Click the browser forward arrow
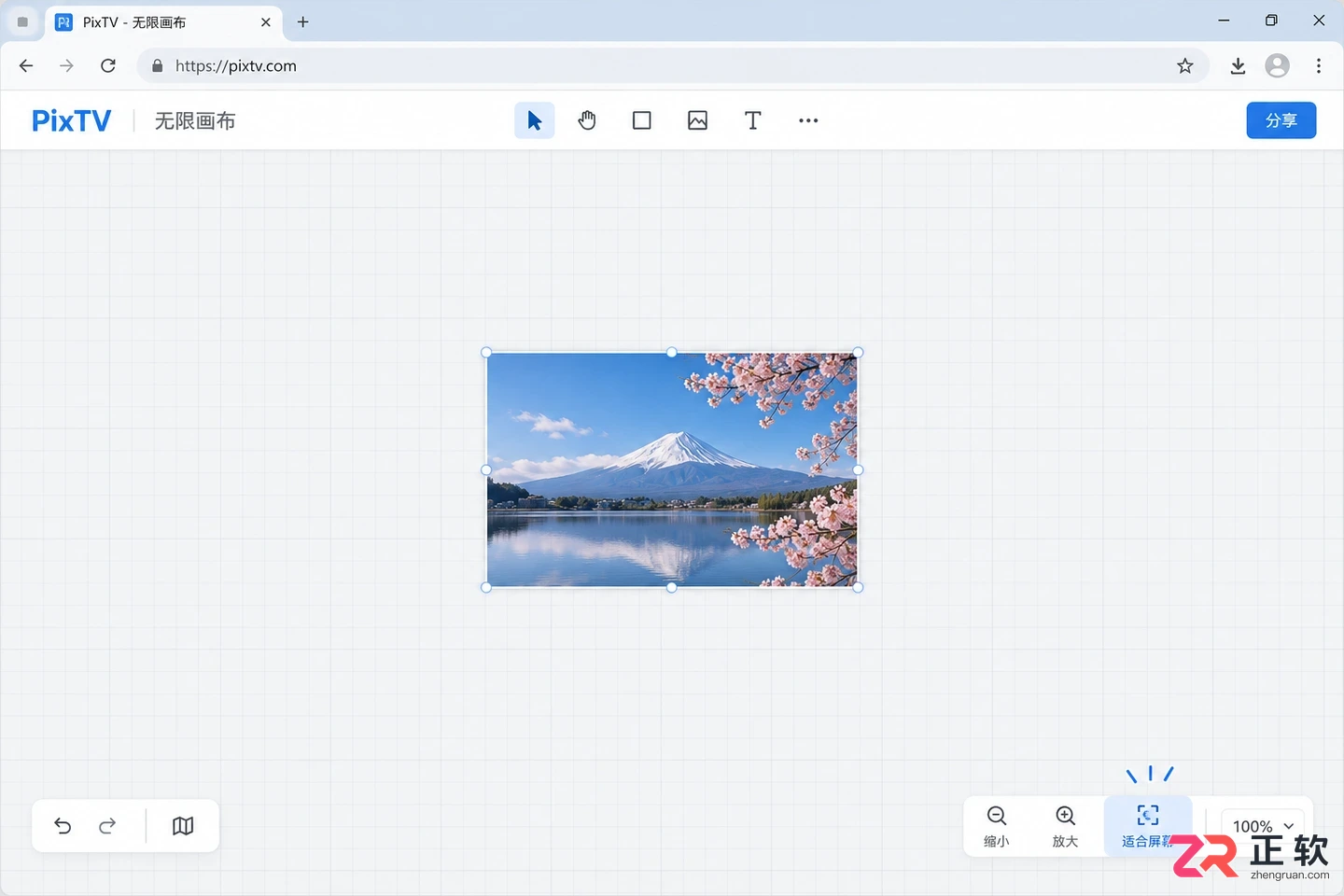Screen dimensions: 1344x896 tap(66, 65)
